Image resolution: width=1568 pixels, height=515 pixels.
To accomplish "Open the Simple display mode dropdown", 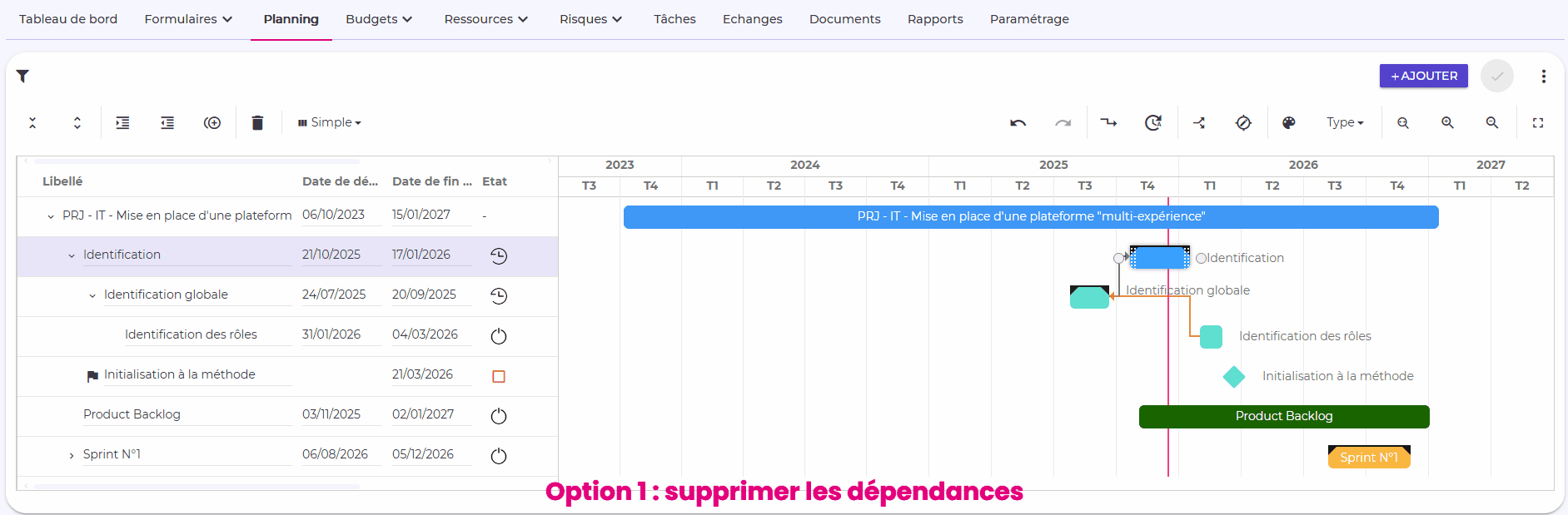I will coord(330,123).
